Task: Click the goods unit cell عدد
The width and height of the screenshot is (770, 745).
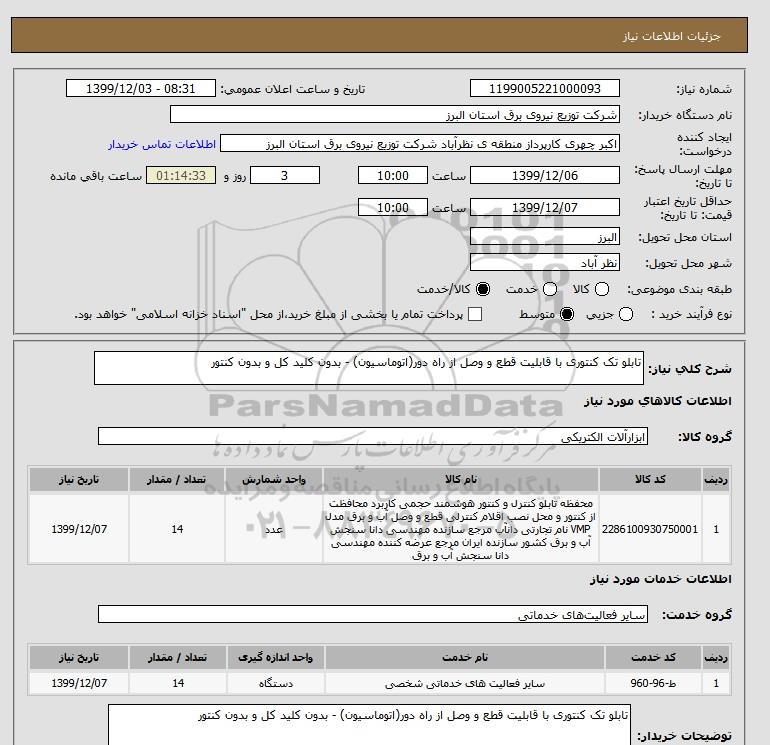Action: click(x=274, y=529)
